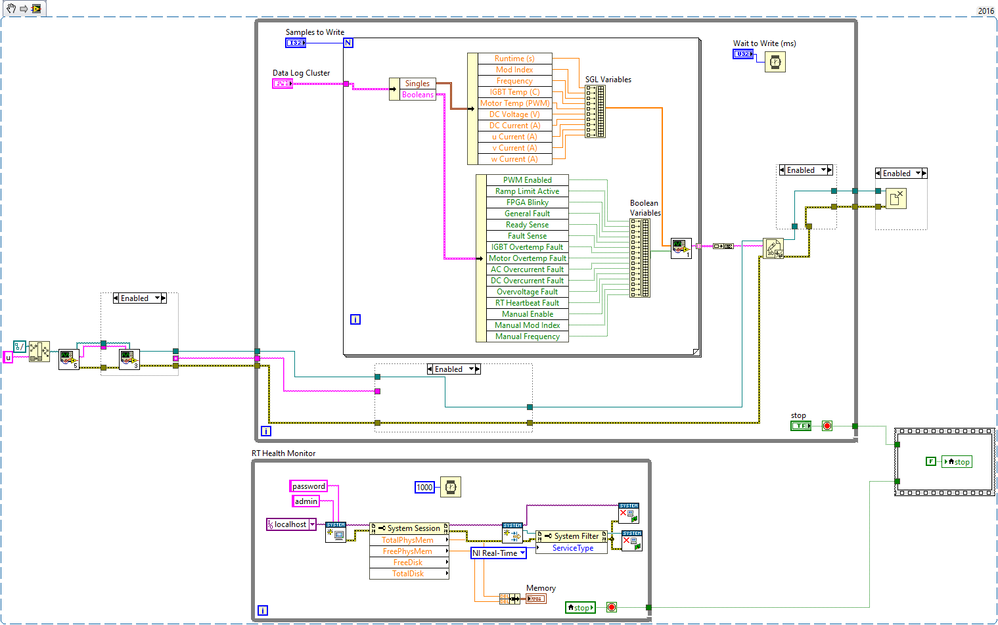The image size is (998, 625).
Task: Click the wait timer icon next to 1000
Action: click(x=451, y=487)
